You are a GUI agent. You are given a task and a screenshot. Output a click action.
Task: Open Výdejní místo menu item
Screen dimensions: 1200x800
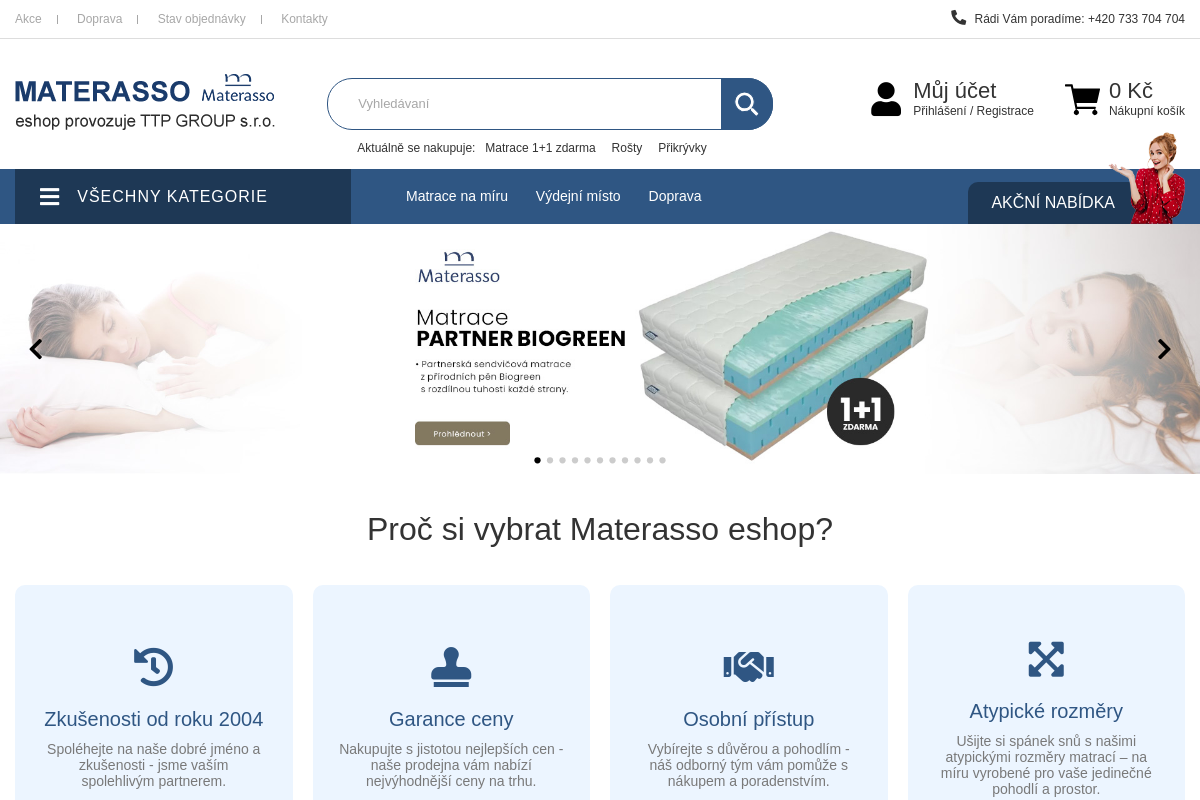click(x=578, y=196)
